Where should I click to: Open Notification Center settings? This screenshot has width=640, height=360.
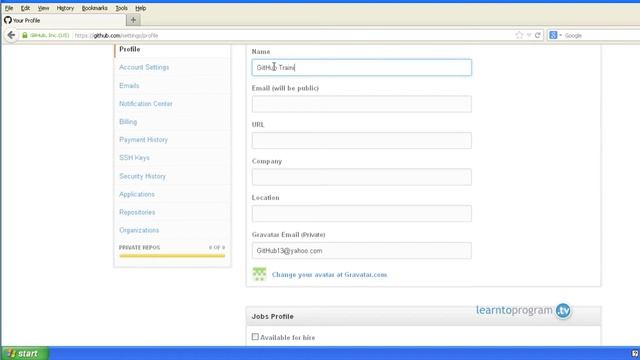click(x=146, y=104)
